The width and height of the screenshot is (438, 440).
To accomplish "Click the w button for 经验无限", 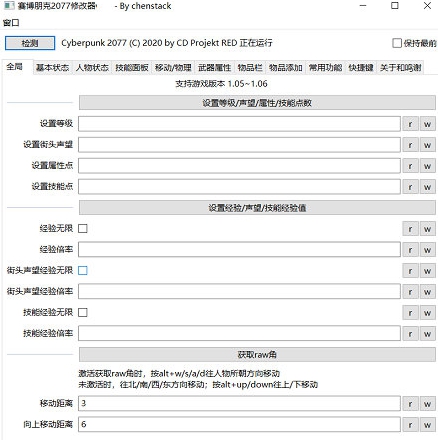I will [427, 229].
